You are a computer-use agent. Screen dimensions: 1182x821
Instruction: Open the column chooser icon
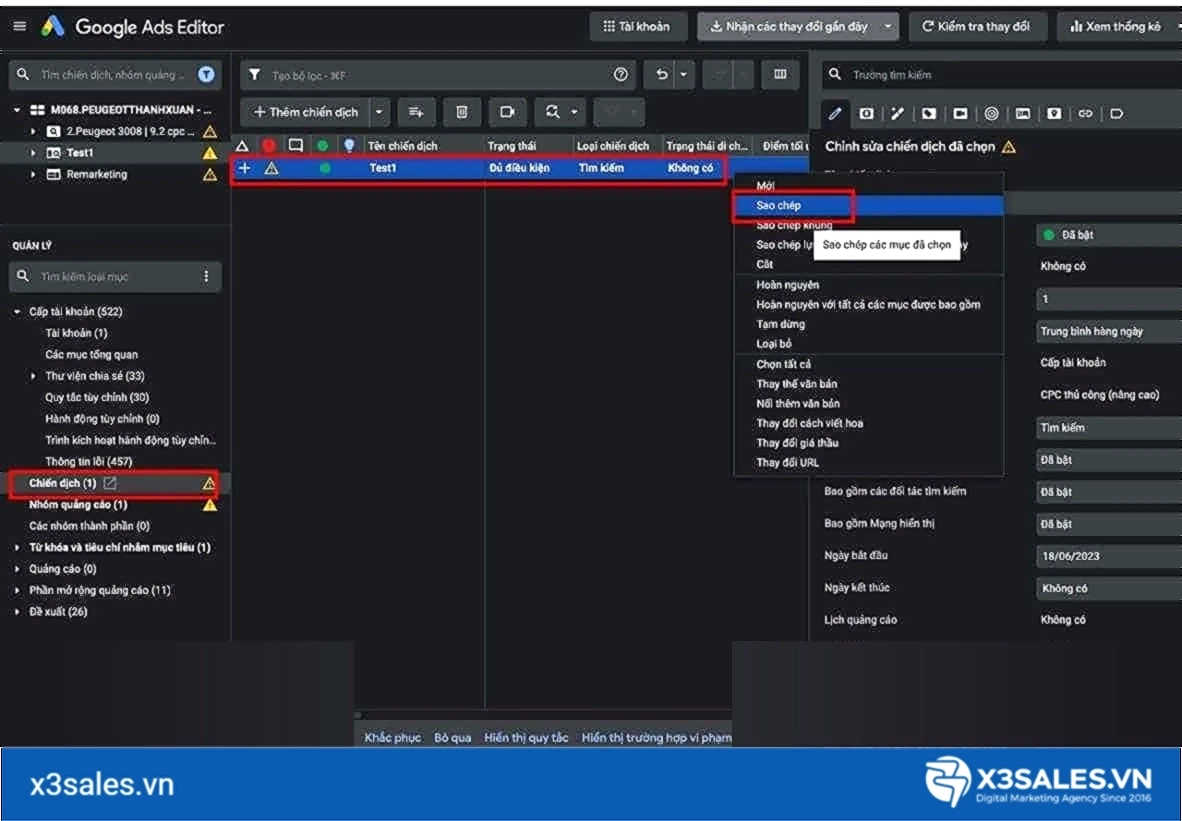[x=780, y=74]
